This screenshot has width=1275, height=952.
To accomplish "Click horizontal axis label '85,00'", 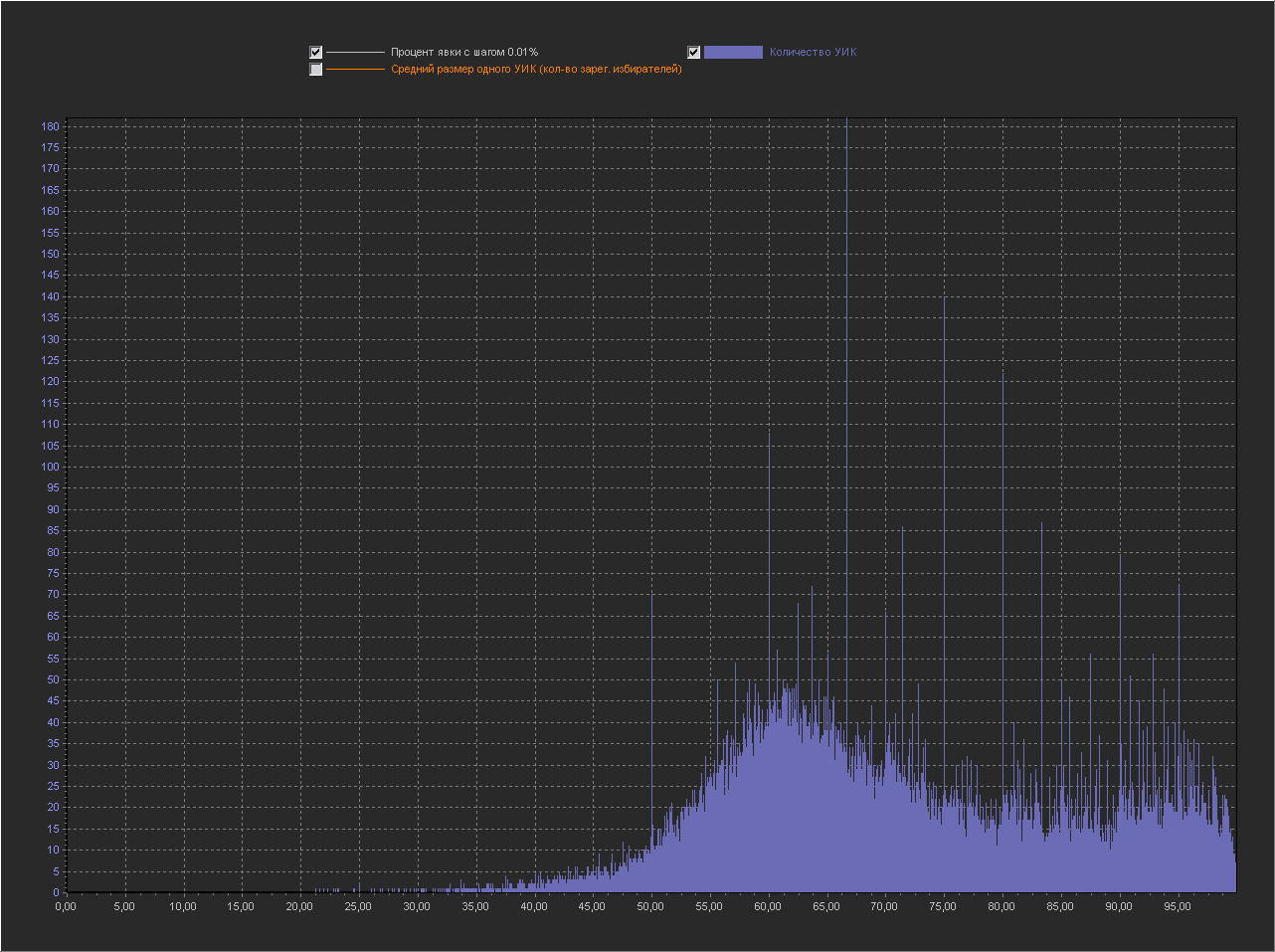I will (1060, 906).
